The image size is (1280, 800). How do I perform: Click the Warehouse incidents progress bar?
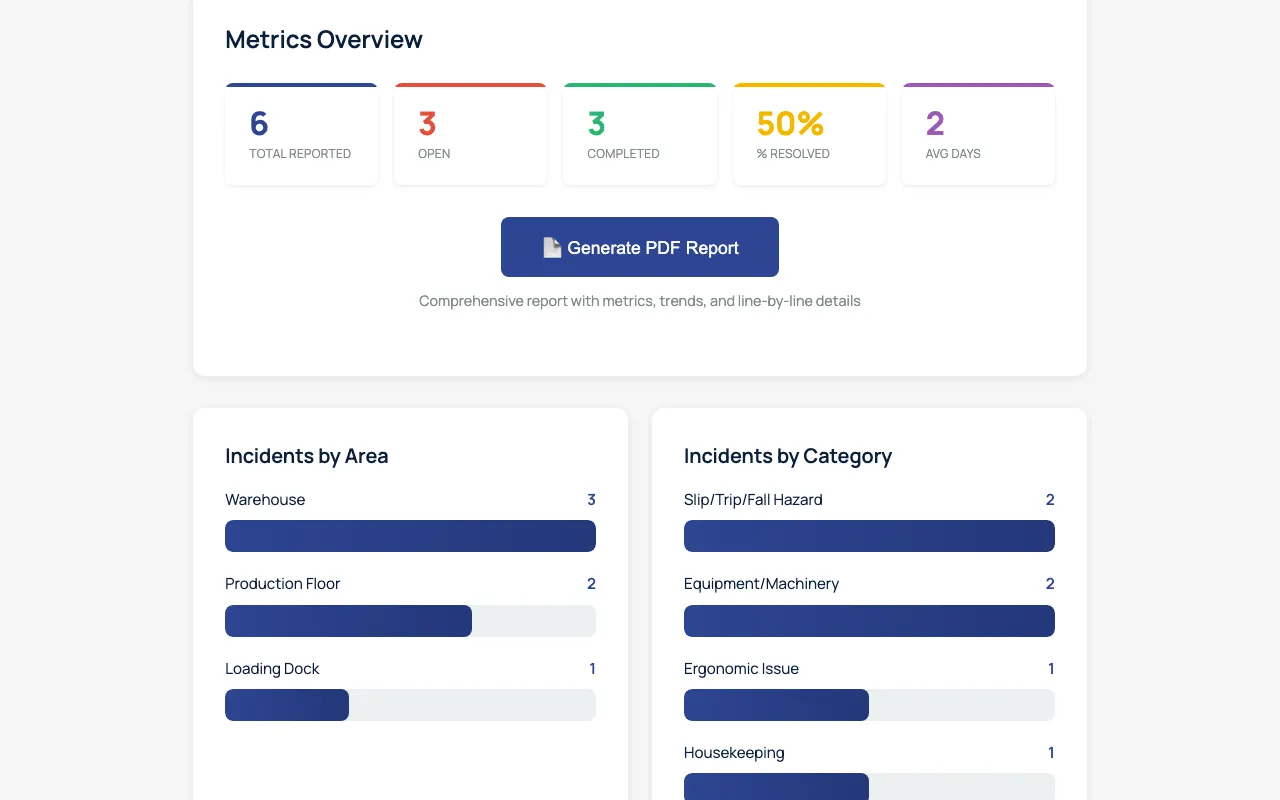point(410,536)
